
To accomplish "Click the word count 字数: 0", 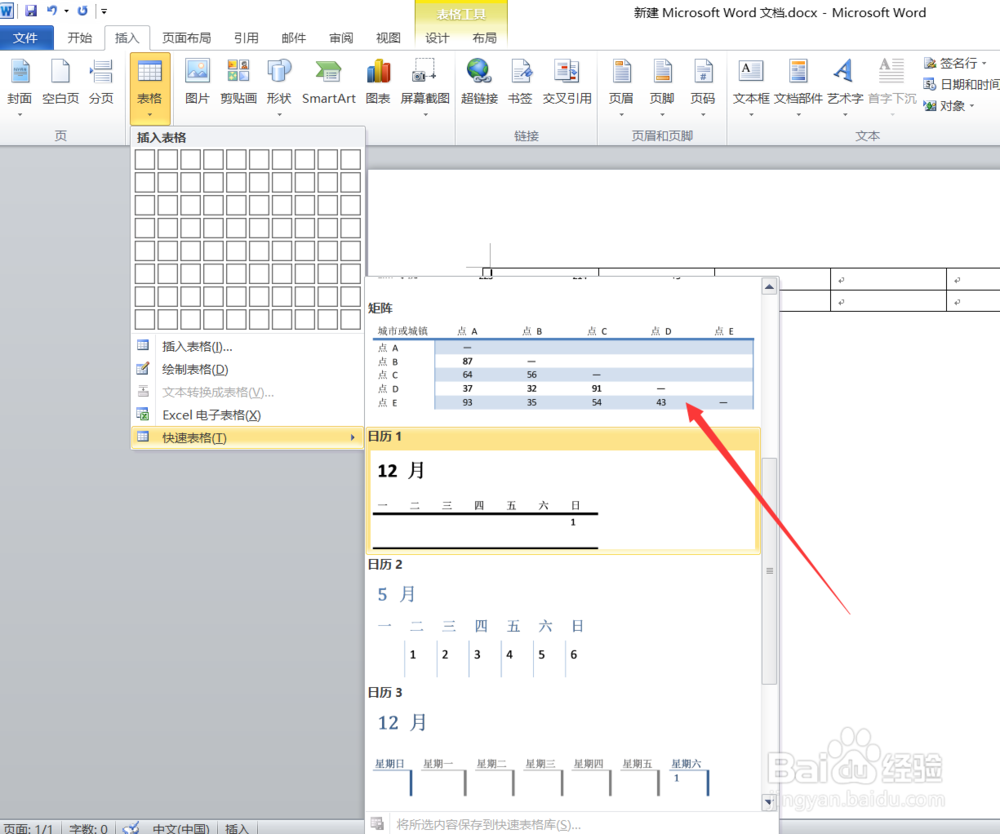I will 88,828.
